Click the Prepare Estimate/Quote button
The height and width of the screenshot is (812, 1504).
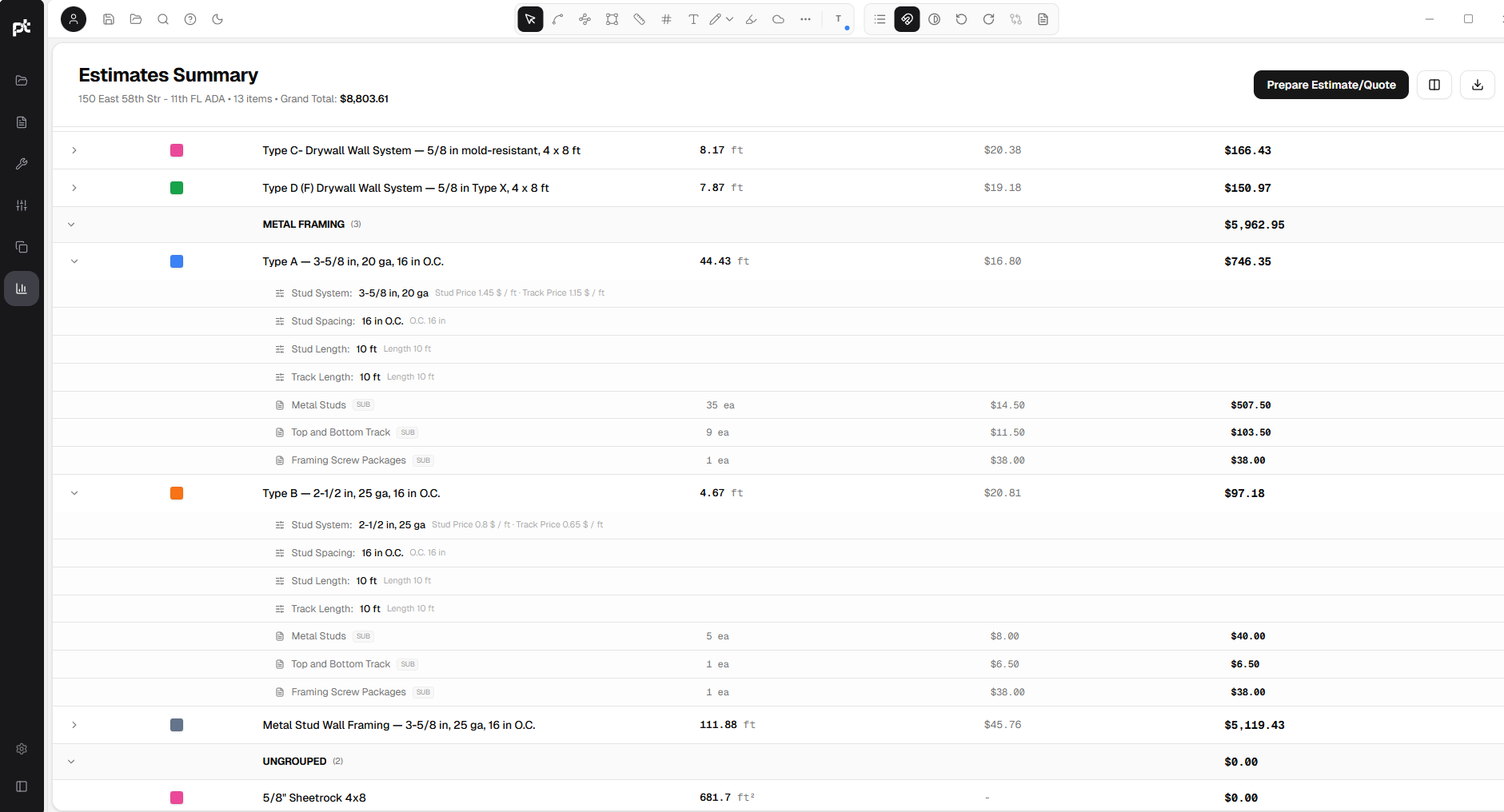1331,85
